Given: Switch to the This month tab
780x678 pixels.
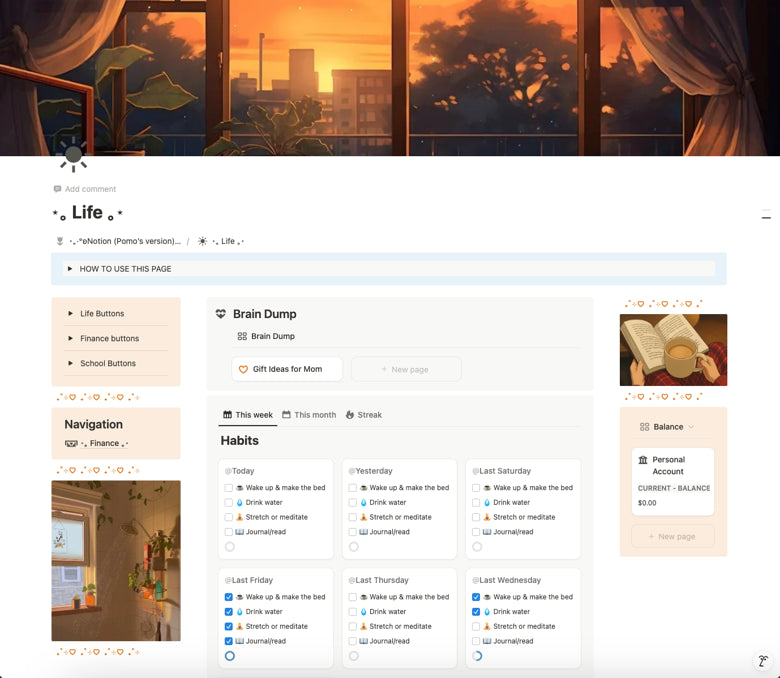Looking at the screenshot, I should click(309, 415).
